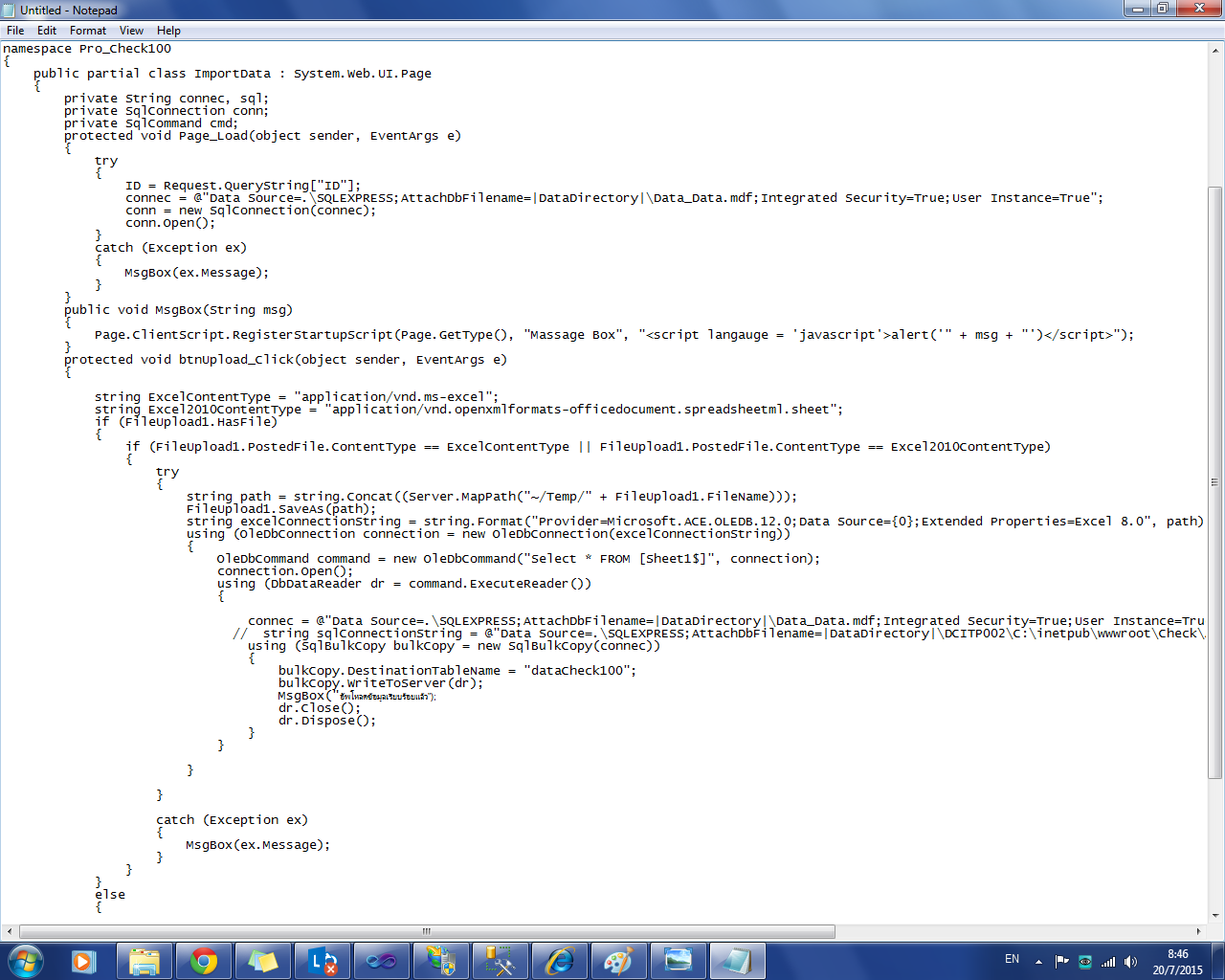This screenshot has width=1225, height=980.
Task: Click 'OleDbCommand command = new OleDbCommand' line
Action: pyautogui.click(x=519, y=559)
